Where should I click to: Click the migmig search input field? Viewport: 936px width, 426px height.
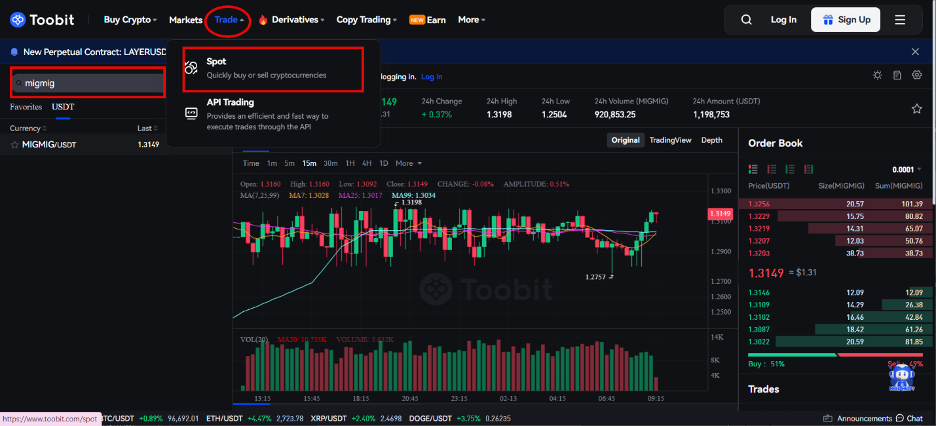(x=90, y=82)
